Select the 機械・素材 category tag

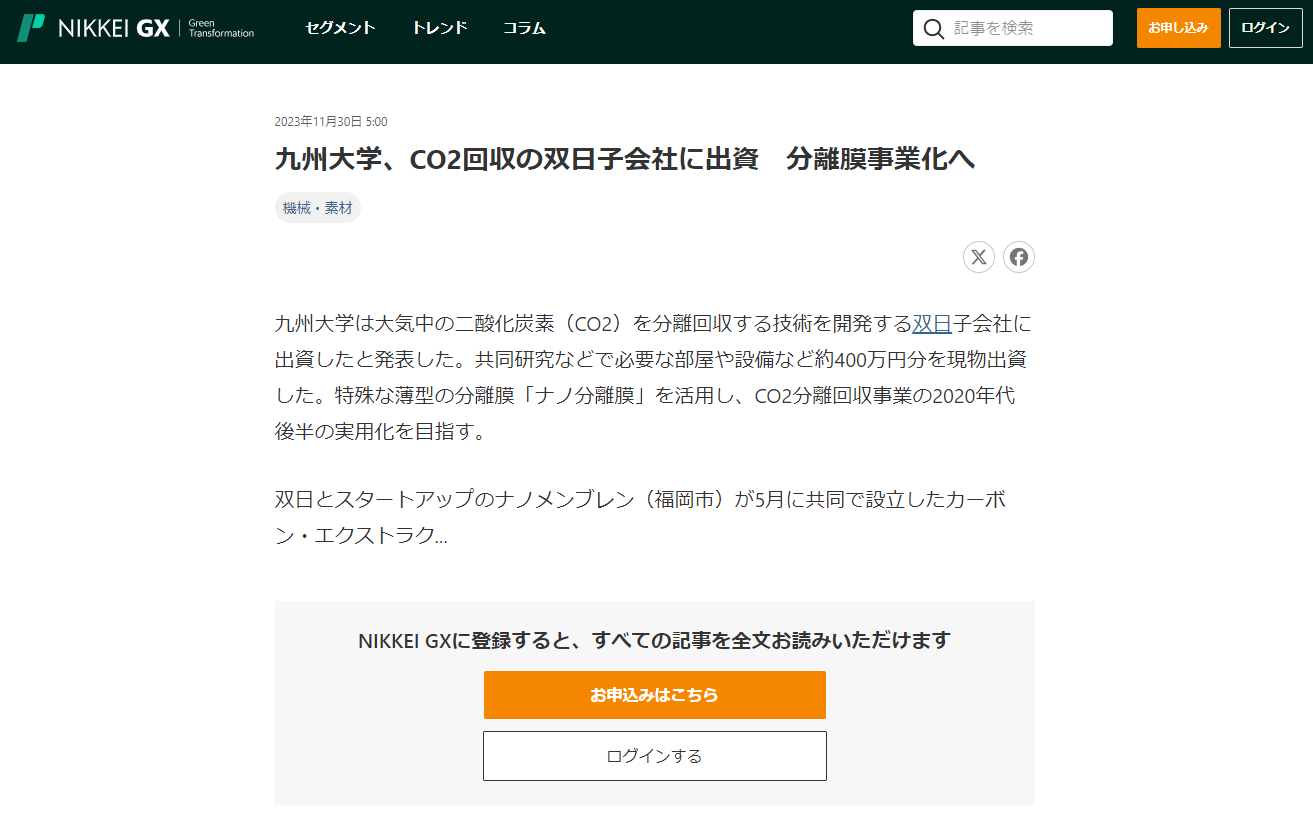pos(317,208)
